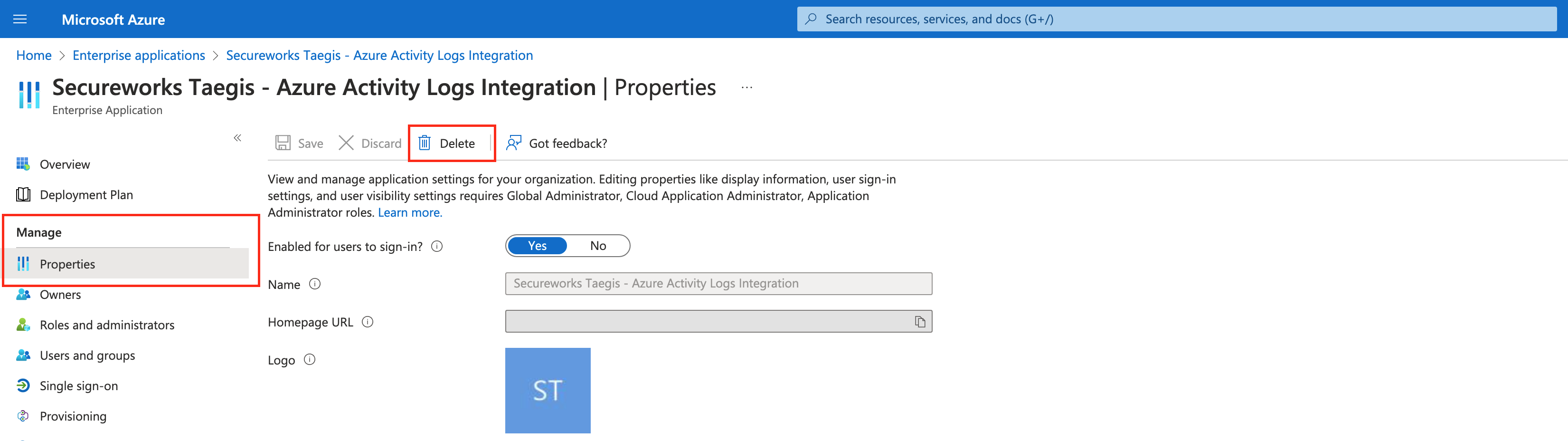Screen dimensions: 1568x441
Task: Click the Enterprise Application subtitle text
Action: pos(107,110)
